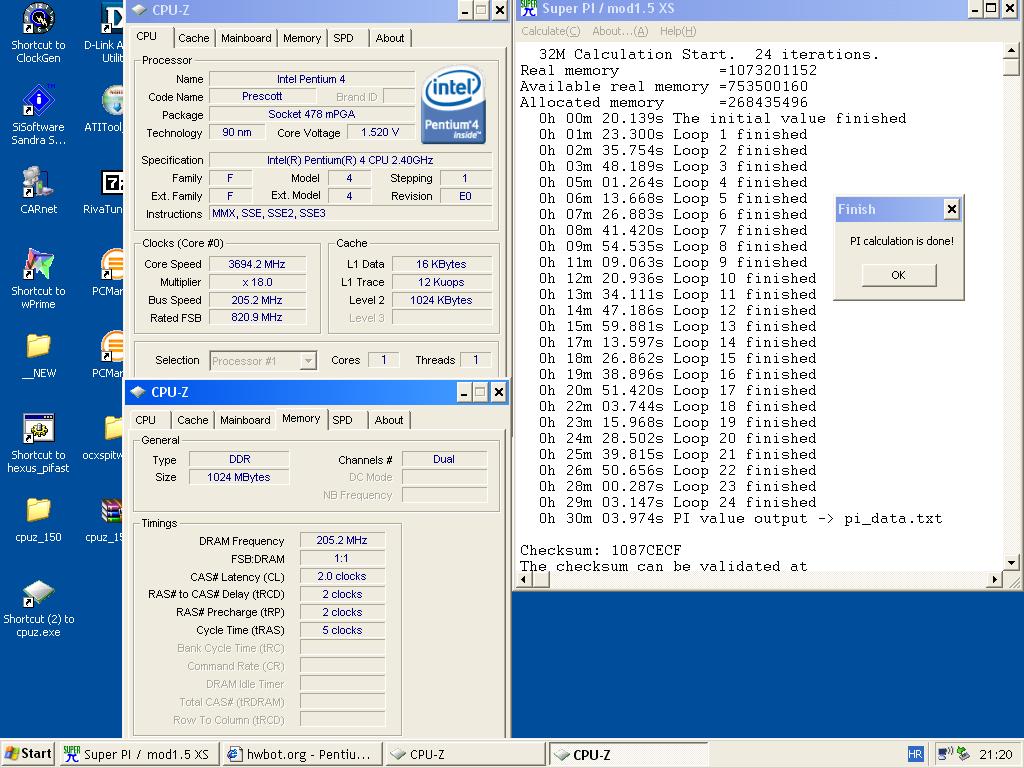Image resolution: width=1024 pixels, height=768 pixels.
Task: Click the DRAM Frequency value 205.2 MHz
Action: pos(342,540)
